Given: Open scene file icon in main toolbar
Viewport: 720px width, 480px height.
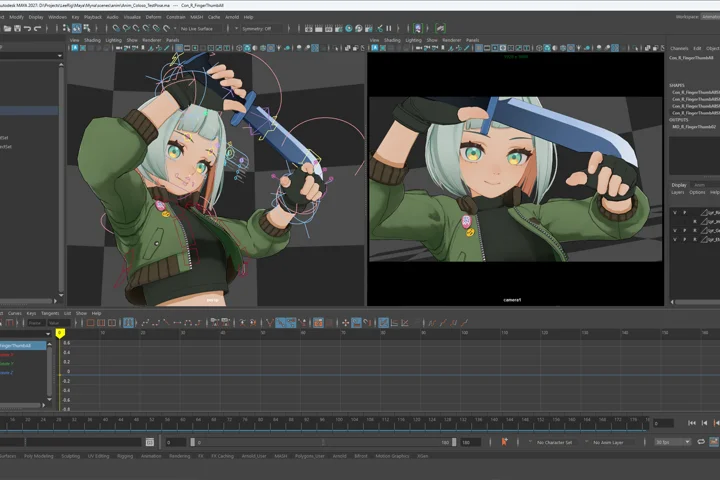Looking at the screenshot, I should [x=7, y=28].
